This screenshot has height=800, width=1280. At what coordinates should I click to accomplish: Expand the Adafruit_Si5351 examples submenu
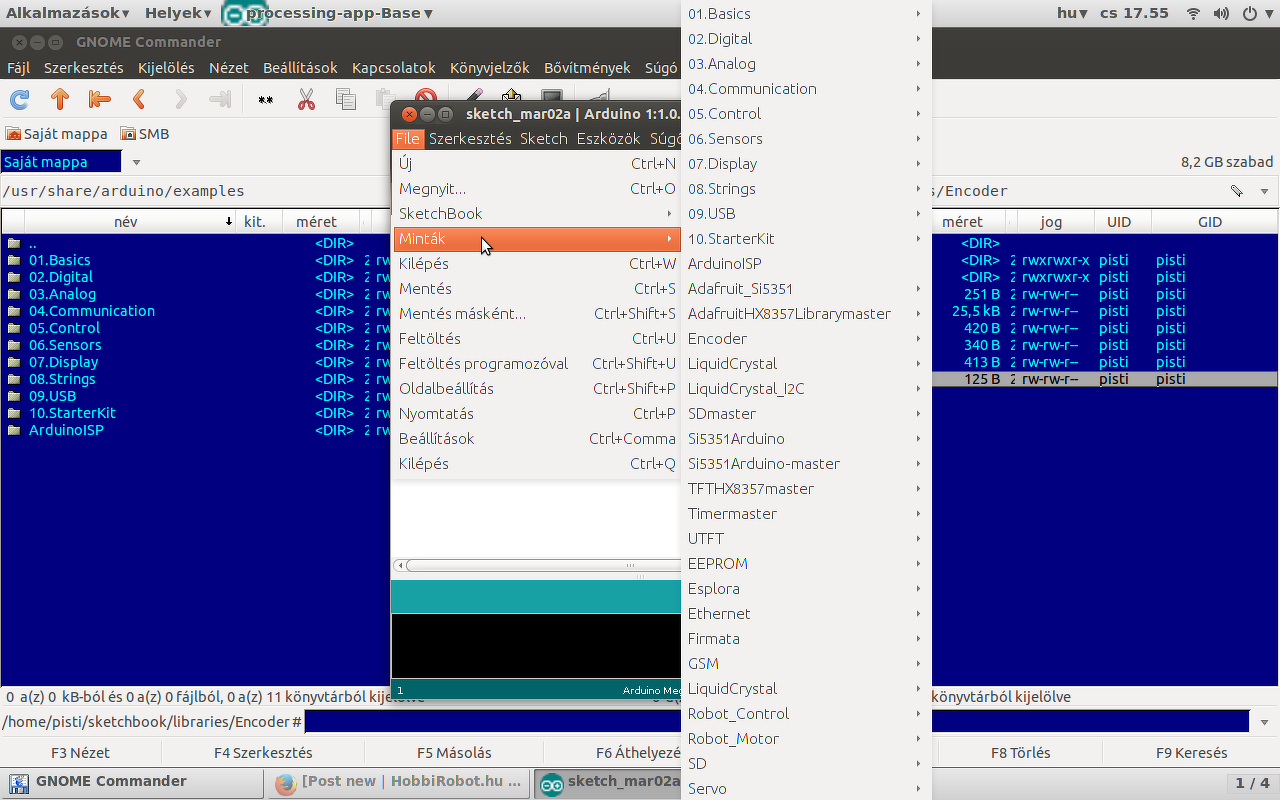click(x=806, y=289)
